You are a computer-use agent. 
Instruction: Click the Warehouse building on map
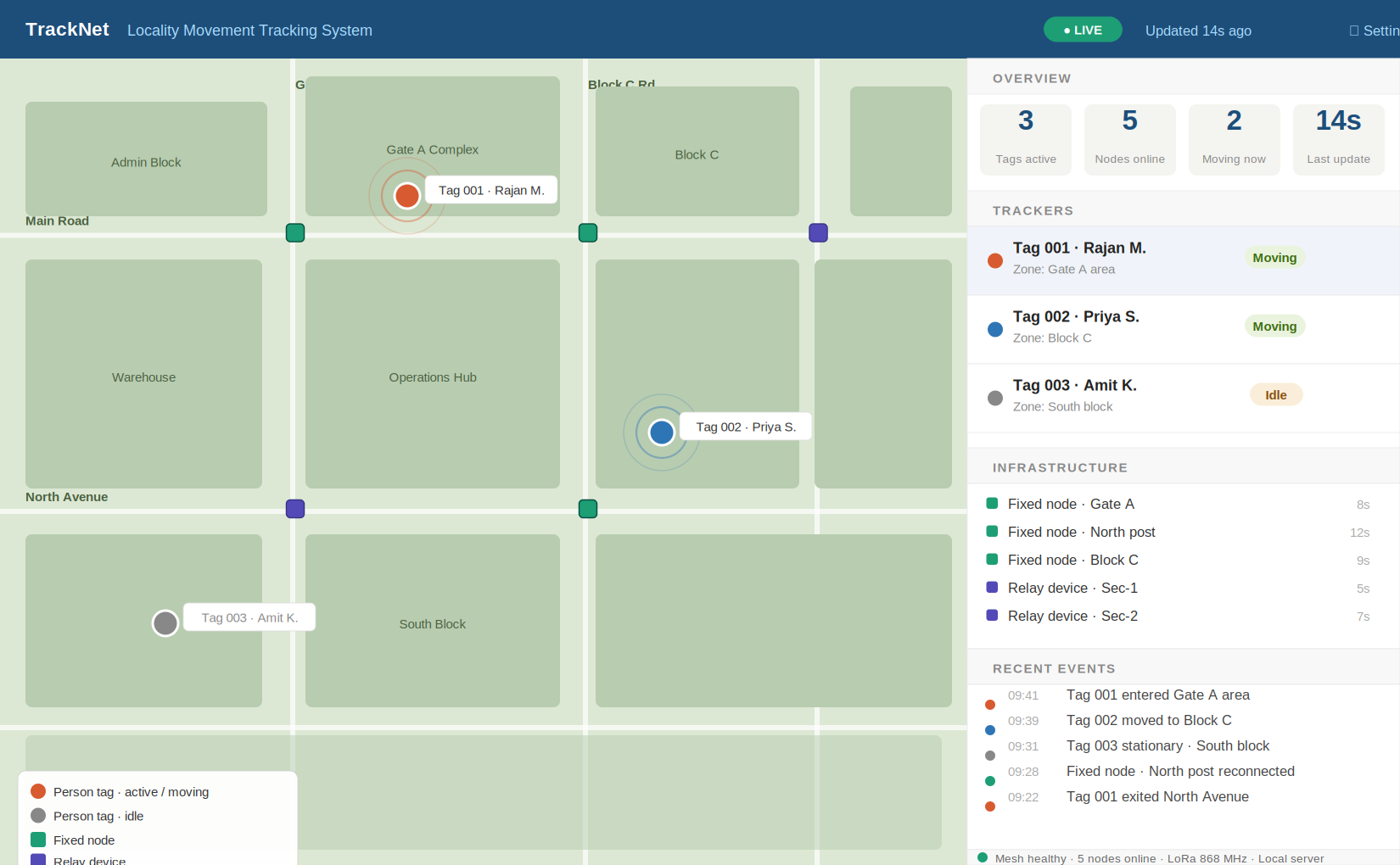click(144, 374)
